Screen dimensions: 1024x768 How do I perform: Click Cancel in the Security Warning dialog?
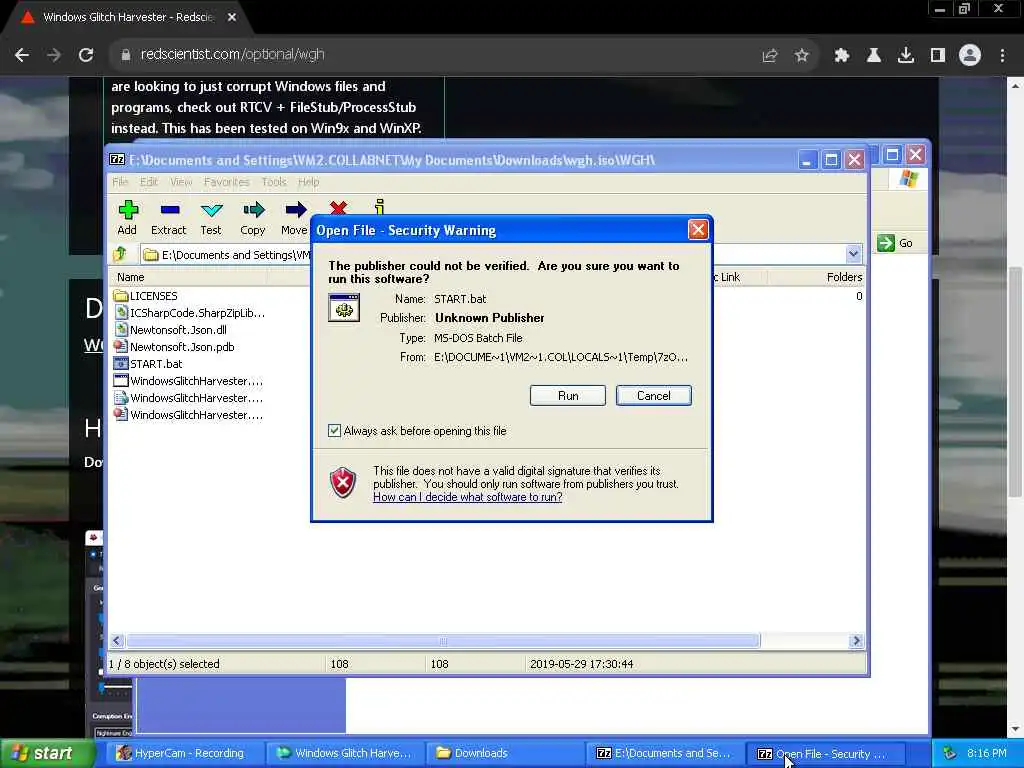pyautogui.click(x=653, y=396)
